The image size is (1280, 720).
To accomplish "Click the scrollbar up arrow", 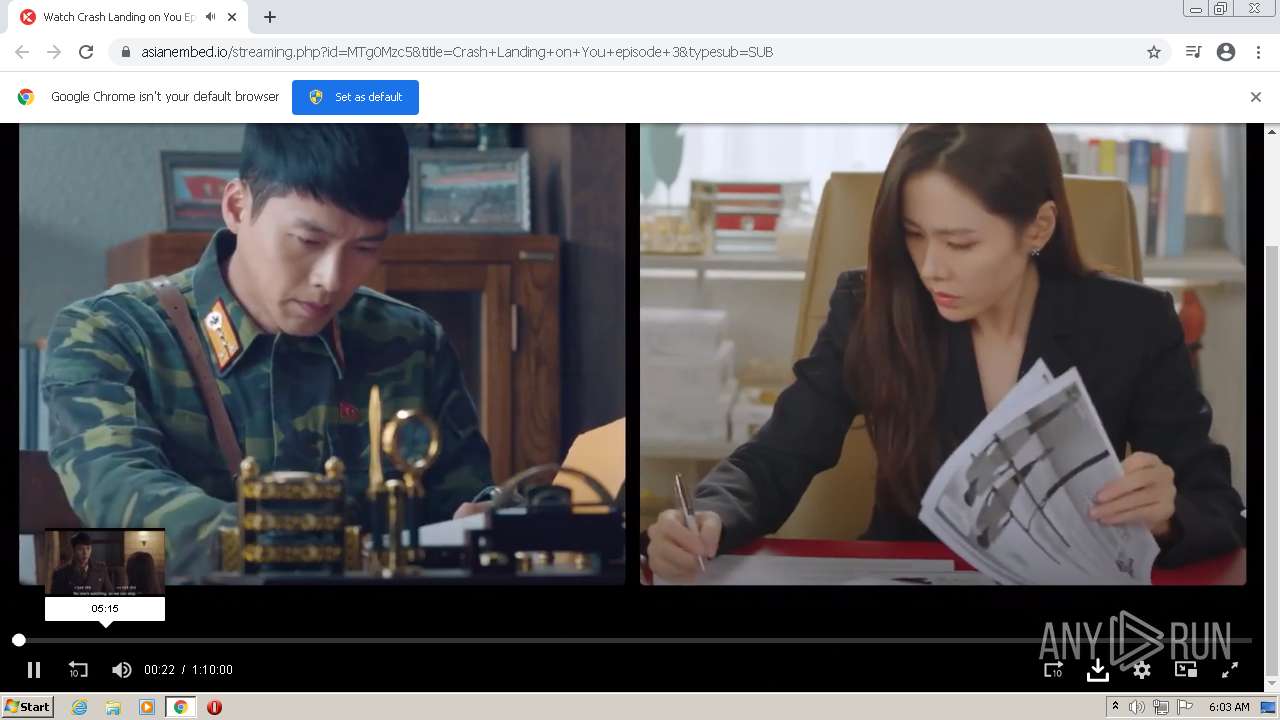I will tap(1272, 131).
